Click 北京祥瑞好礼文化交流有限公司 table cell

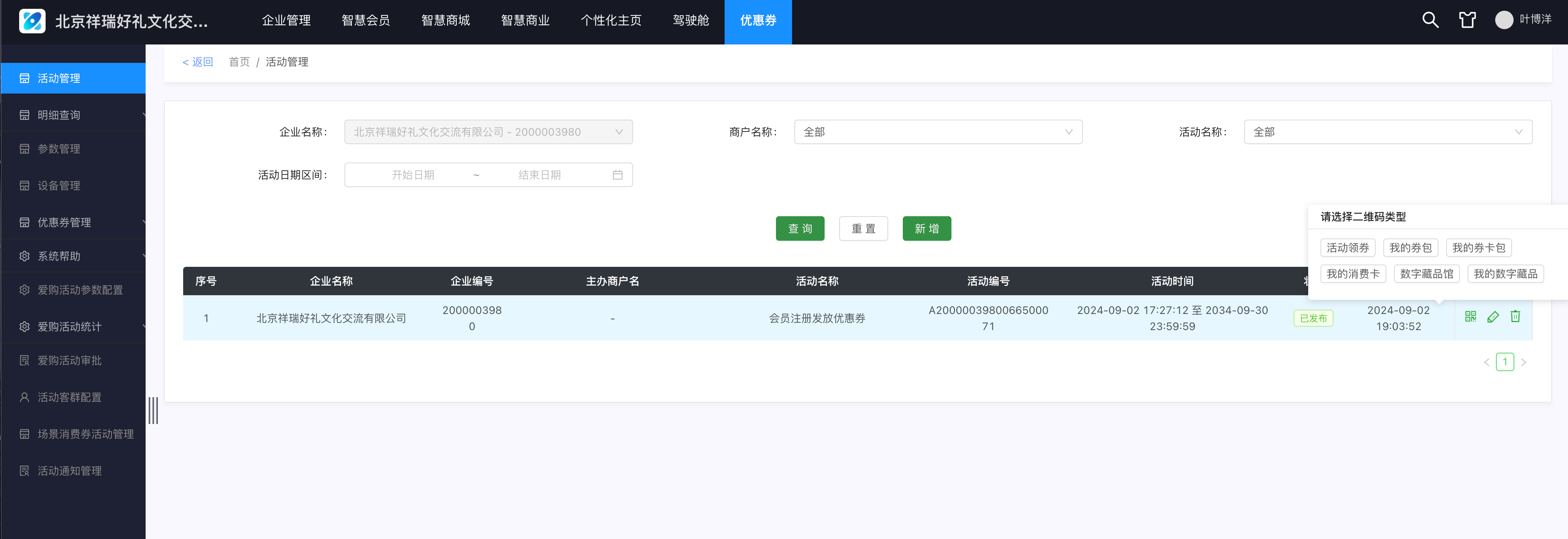pyautogui.click(x=331, y=318)
